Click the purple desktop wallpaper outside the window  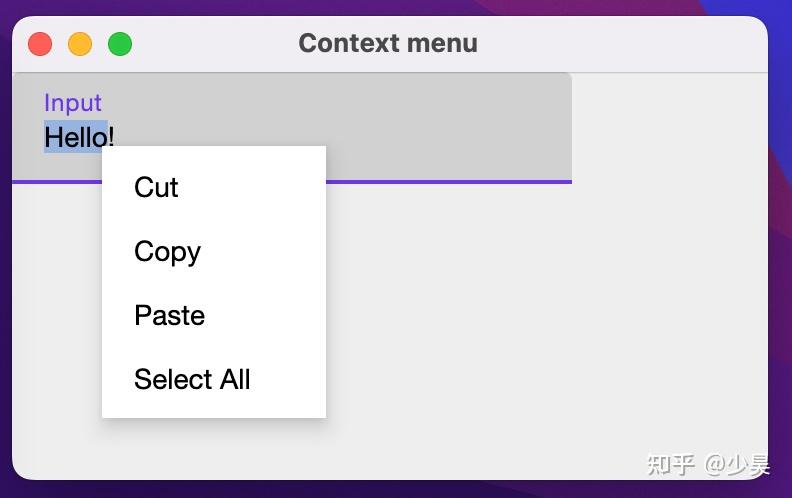click(780, 250)
